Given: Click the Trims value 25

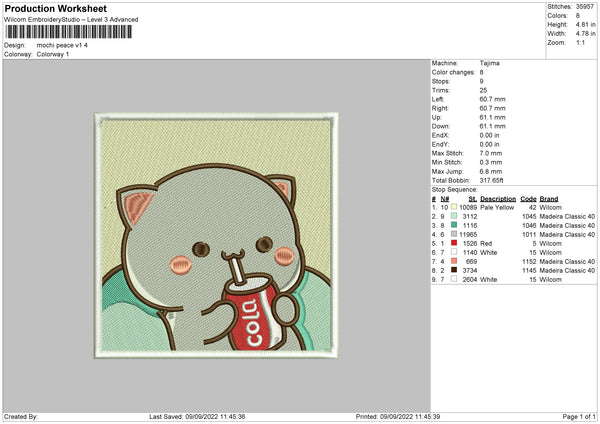Looking at the screenshot, I should tap(483, 90).
